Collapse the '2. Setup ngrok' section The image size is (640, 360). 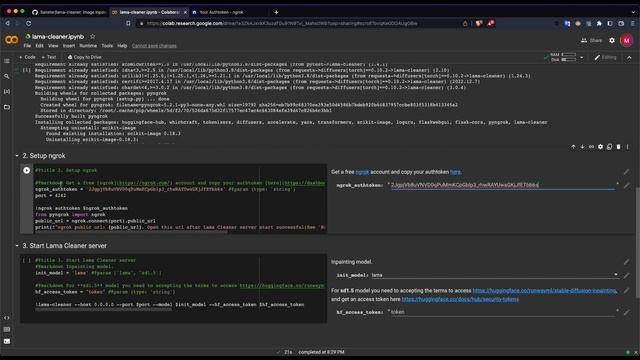click(17, 156)
